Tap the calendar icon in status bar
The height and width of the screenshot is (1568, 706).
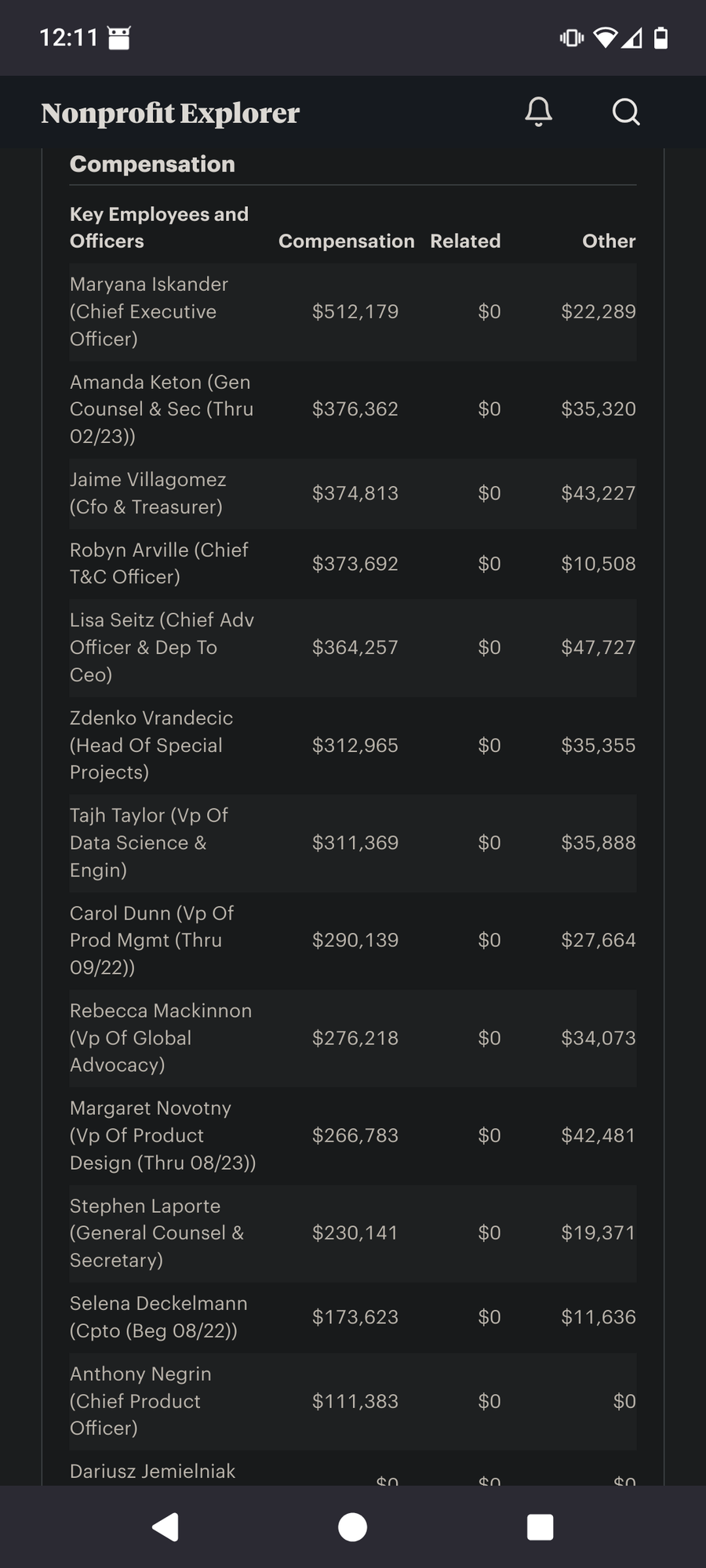pos(119,38)
